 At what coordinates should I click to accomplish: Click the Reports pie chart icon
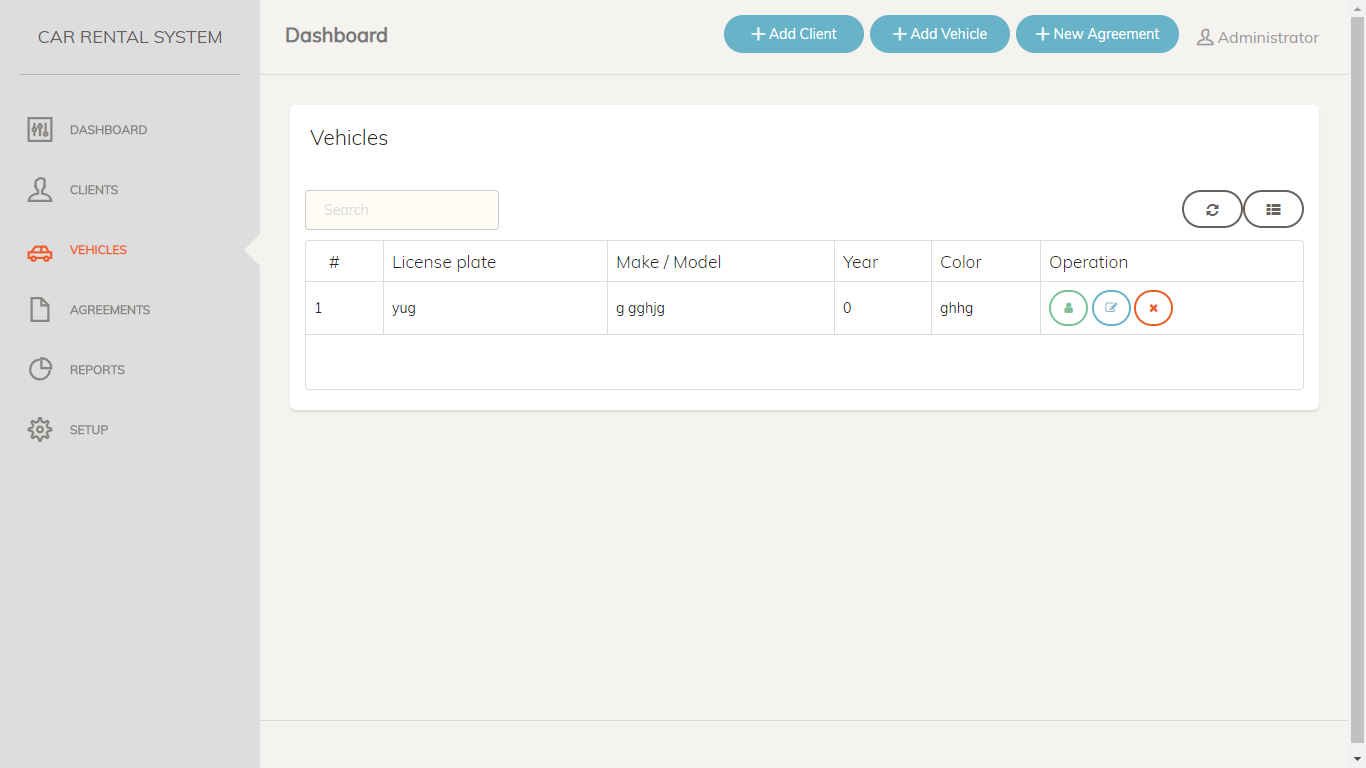tap(40, 370)
